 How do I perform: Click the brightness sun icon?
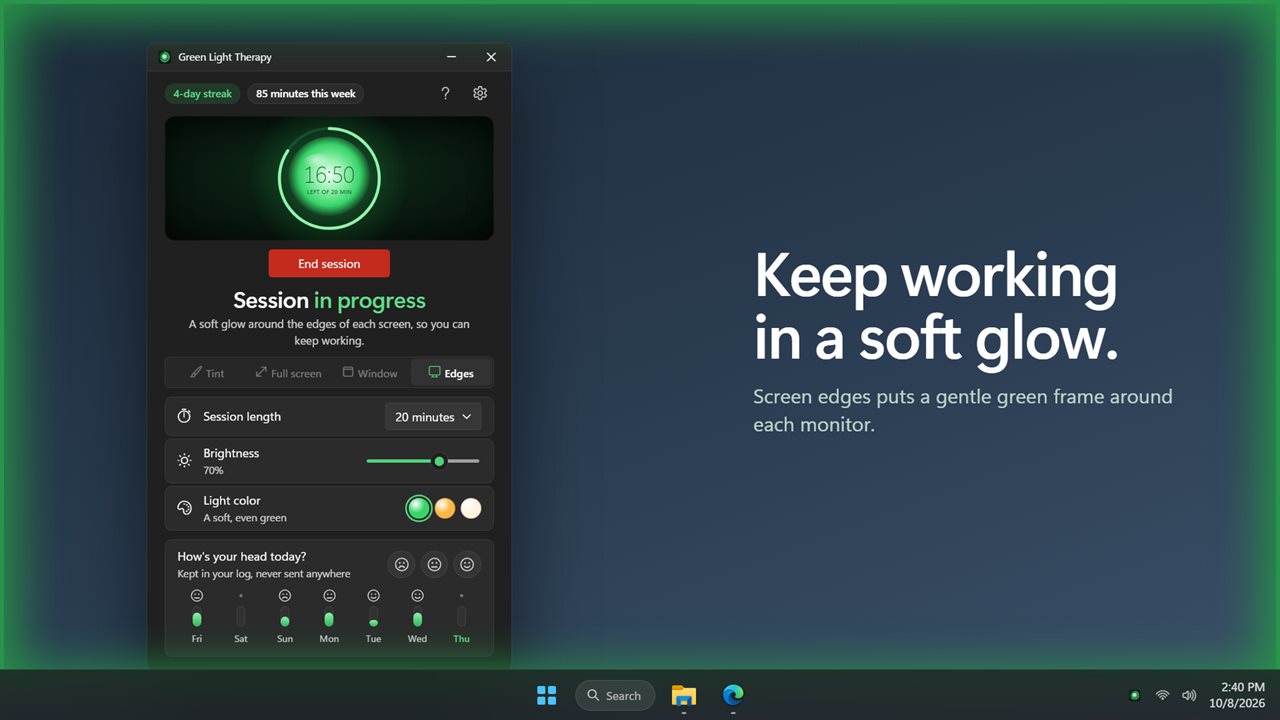pyautogui.click(x=184, y=461)
